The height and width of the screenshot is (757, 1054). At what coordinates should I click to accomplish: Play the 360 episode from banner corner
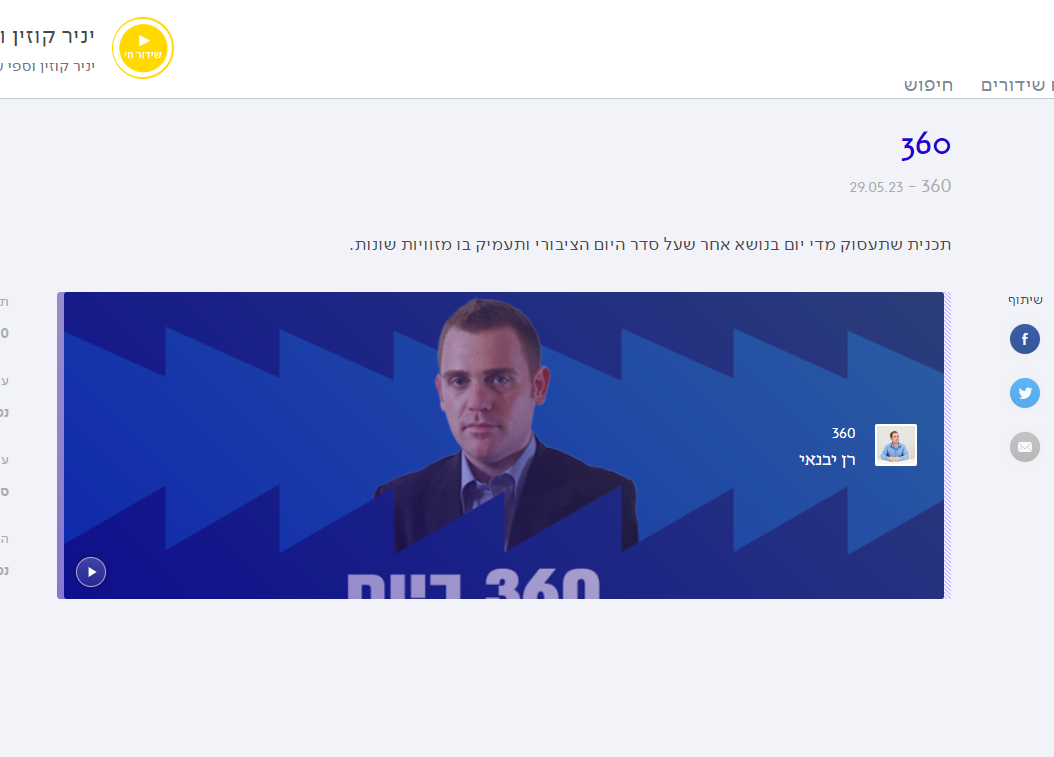(91, 572)
